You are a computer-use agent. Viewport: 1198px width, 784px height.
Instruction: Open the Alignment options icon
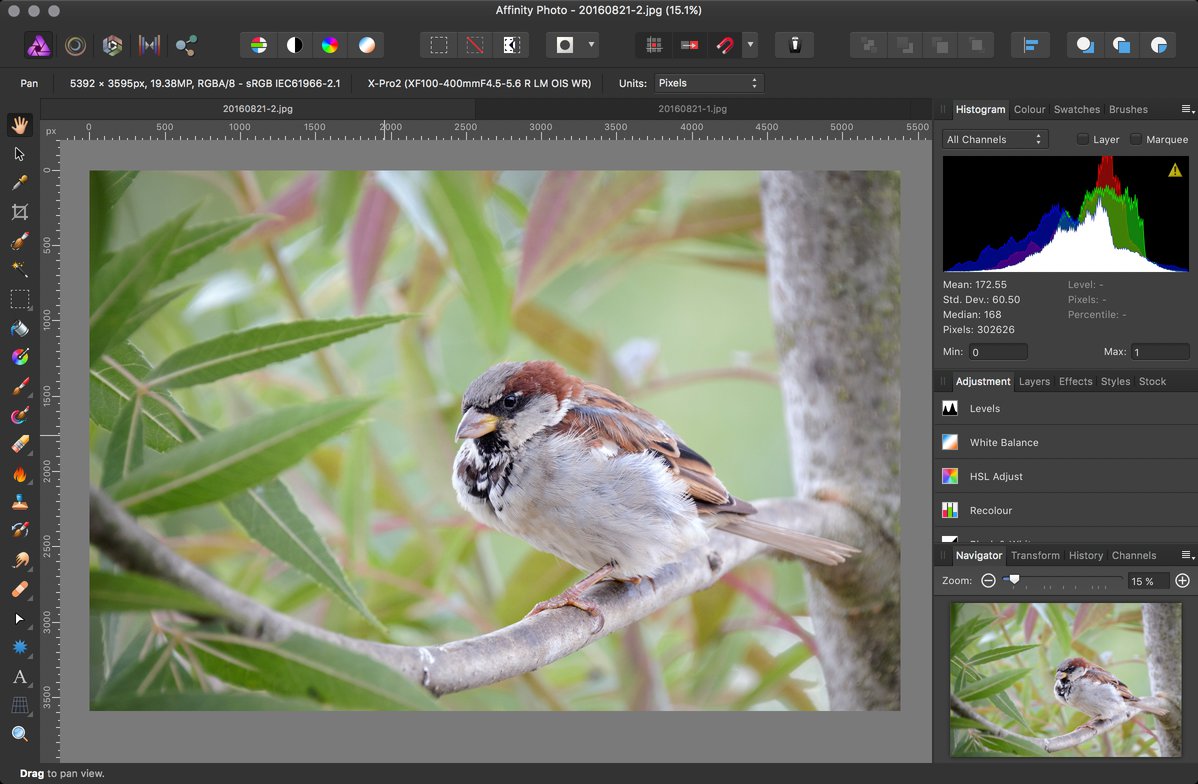coord(1031,46)
